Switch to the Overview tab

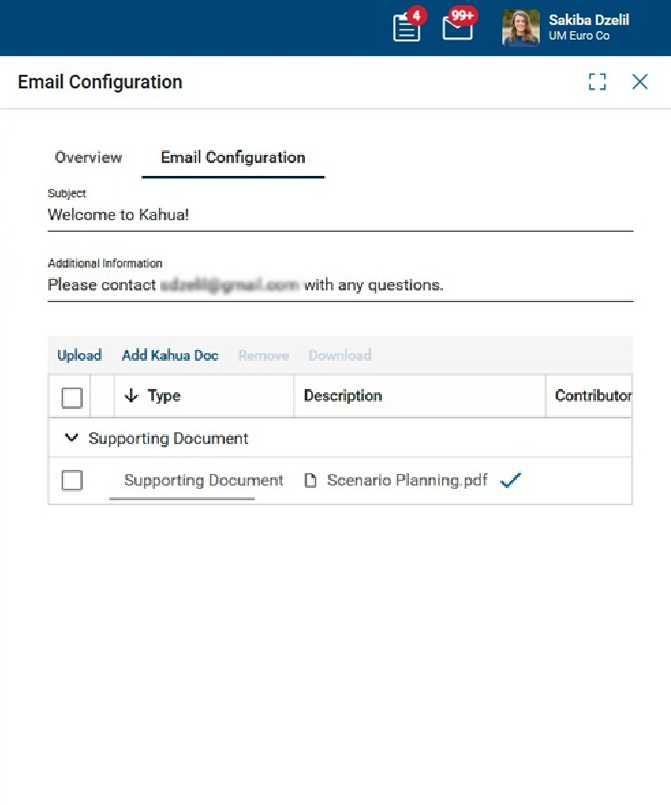click(x=88, y=158)
